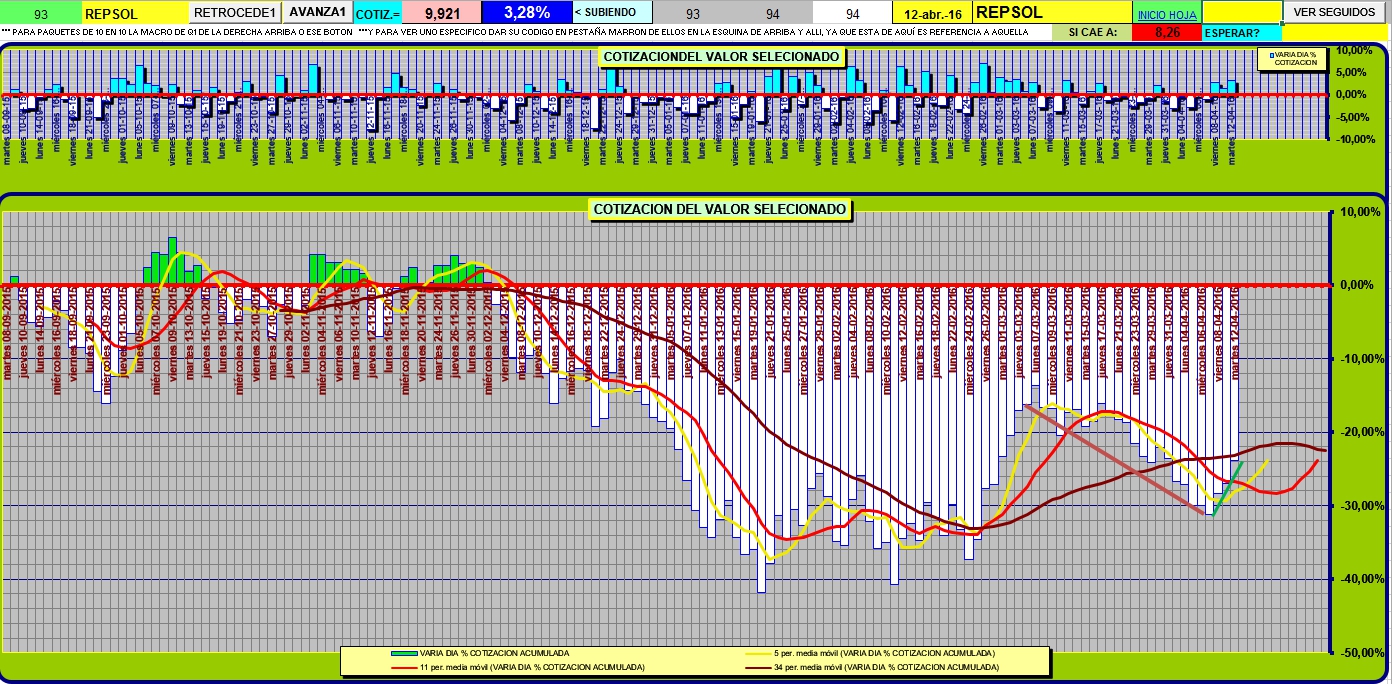Select the '< SUBIENDO' status cell
Viewport: 1392px width, 684px height.
coord(612,13)
